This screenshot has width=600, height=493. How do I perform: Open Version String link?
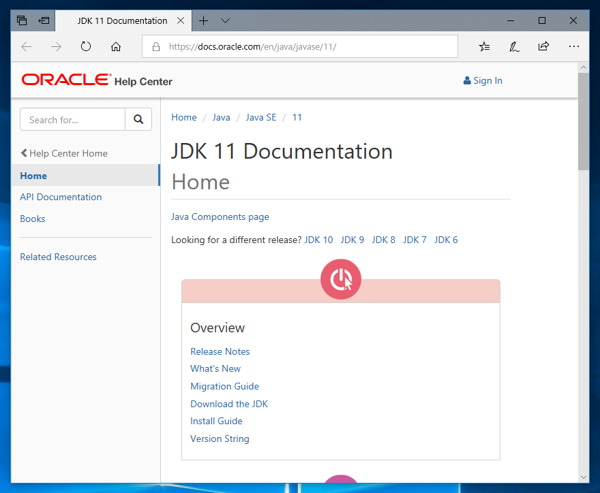[x=220, y=439]
